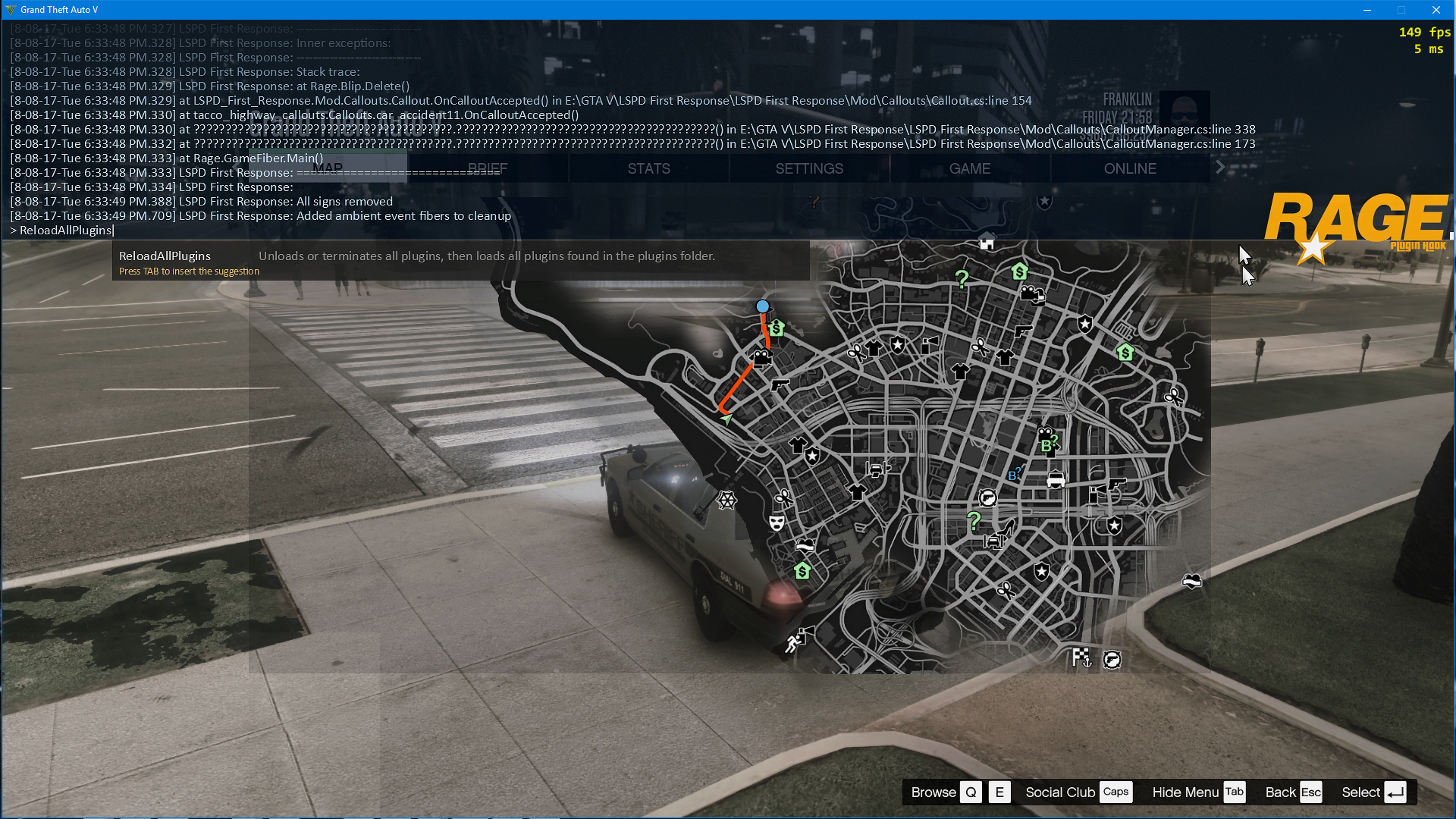This screenshot has width=1456, height=819.
Task: Click the taxi blip on the map
Action: click(x=1056, y=480)
